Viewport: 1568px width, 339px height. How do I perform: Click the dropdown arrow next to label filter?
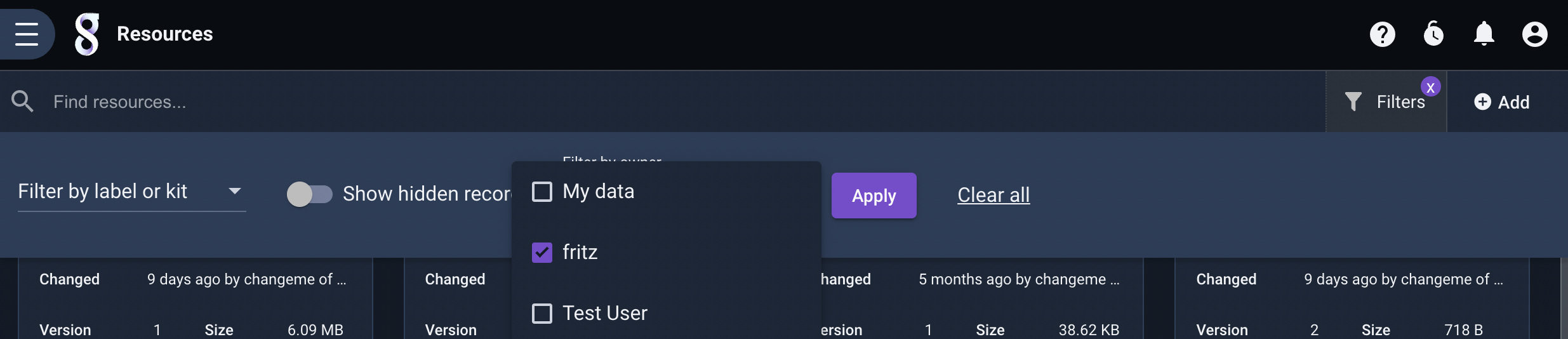pyautogui.click(x=235, y=191)
